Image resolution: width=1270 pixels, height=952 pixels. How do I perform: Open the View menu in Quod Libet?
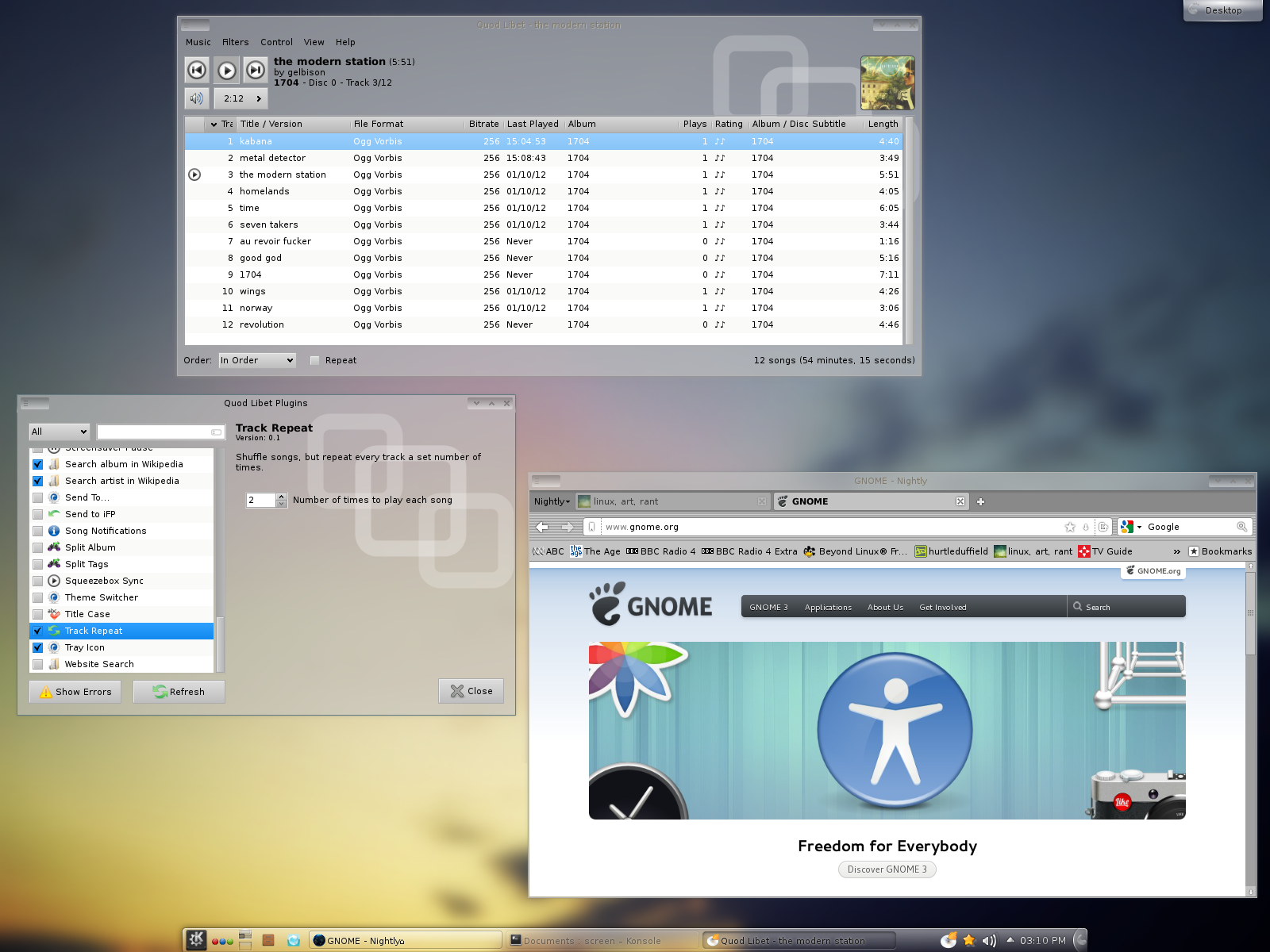314,42
